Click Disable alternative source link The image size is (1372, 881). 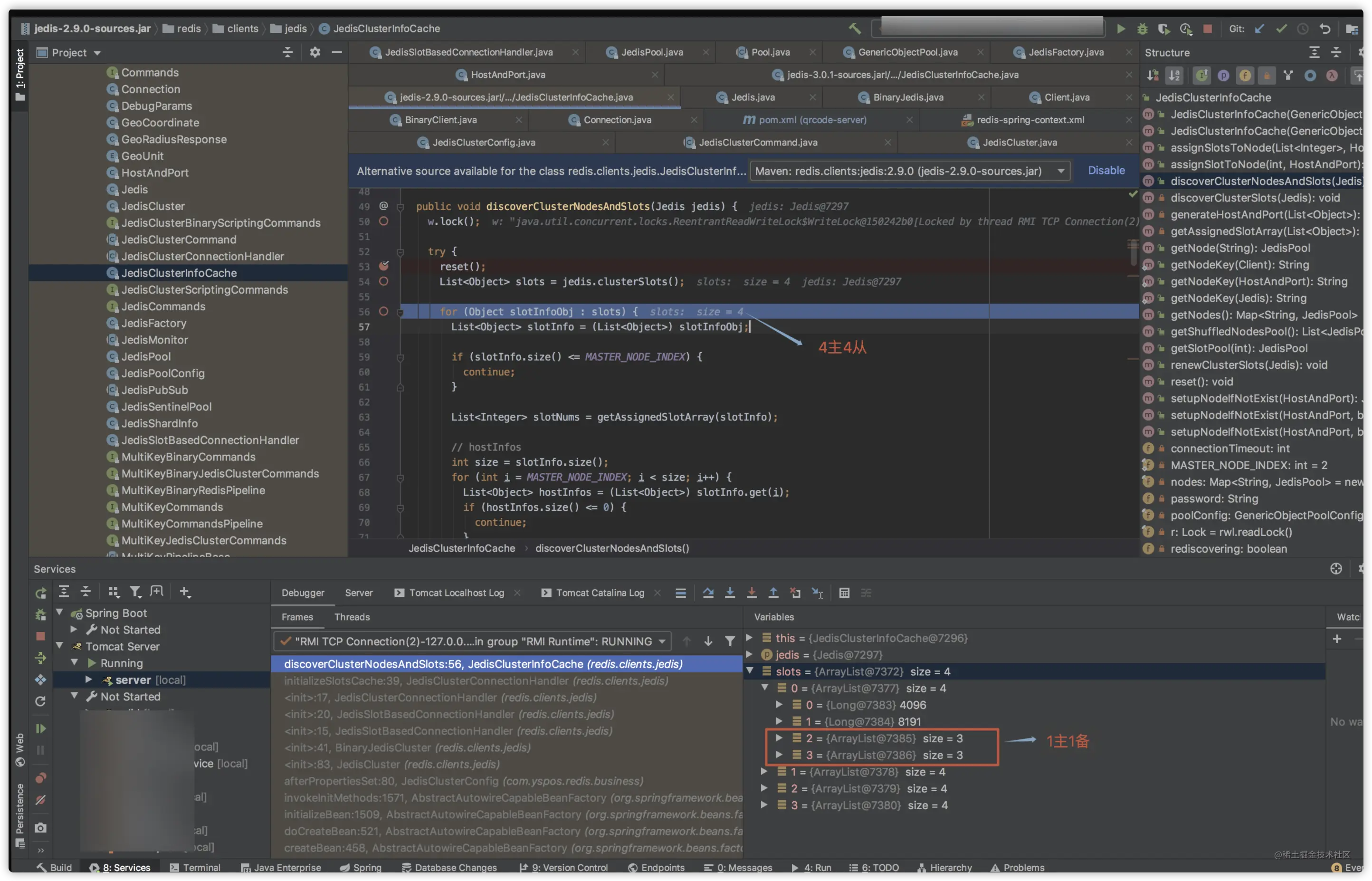click(x=1106, y=171)
